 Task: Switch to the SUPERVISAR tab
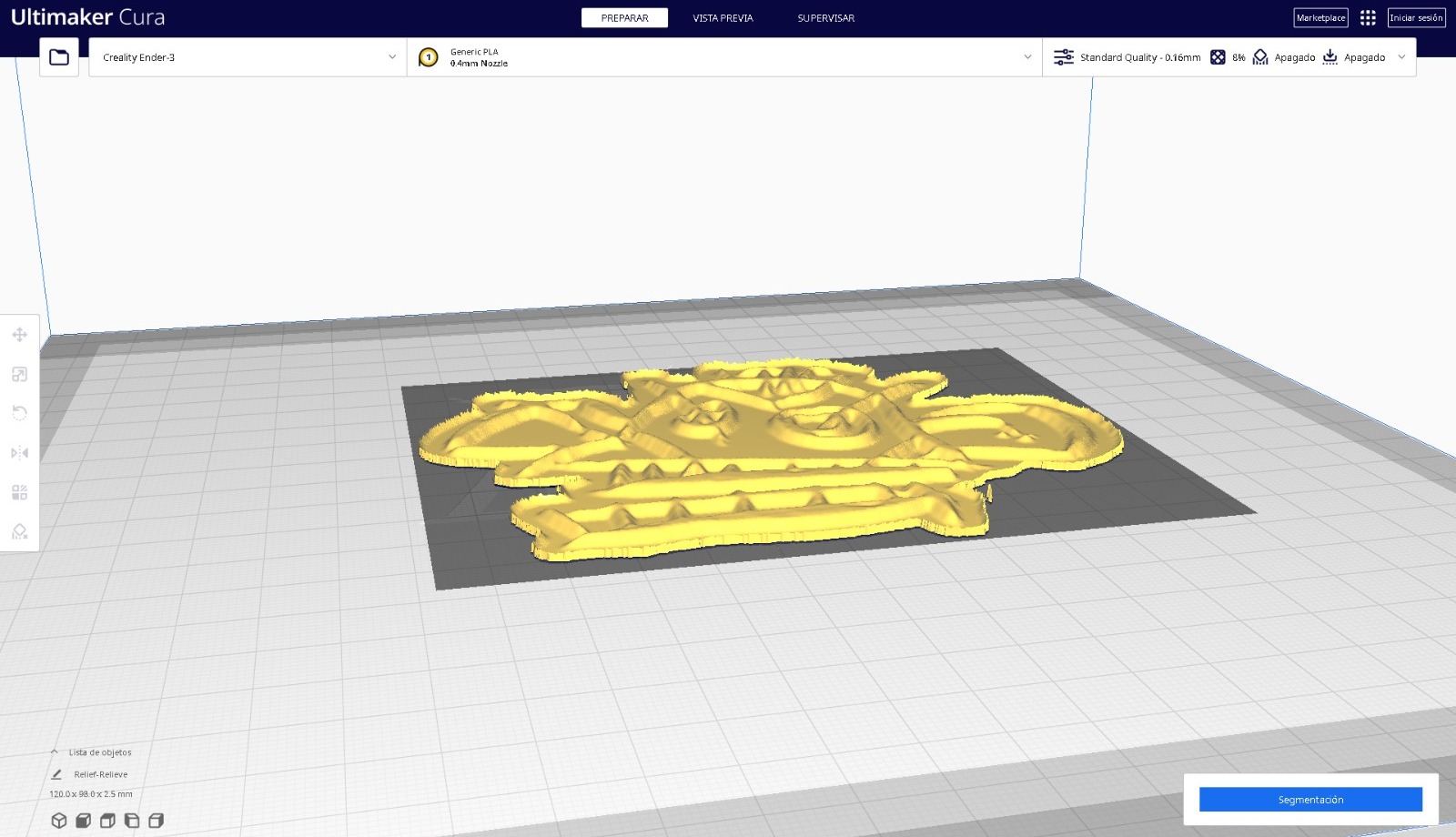click(825, 18)
